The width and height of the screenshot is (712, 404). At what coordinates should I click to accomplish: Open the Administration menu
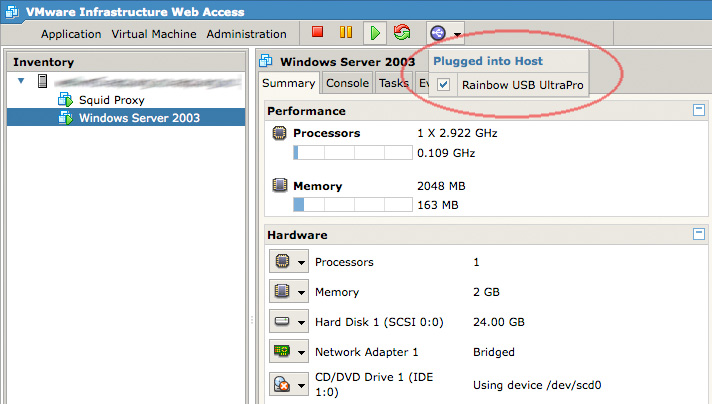(x=247, y=34)
